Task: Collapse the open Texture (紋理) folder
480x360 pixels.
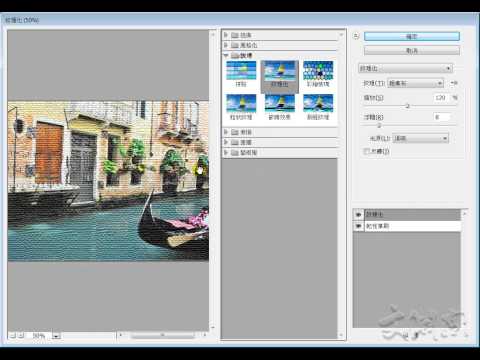Action: (226, 55)
